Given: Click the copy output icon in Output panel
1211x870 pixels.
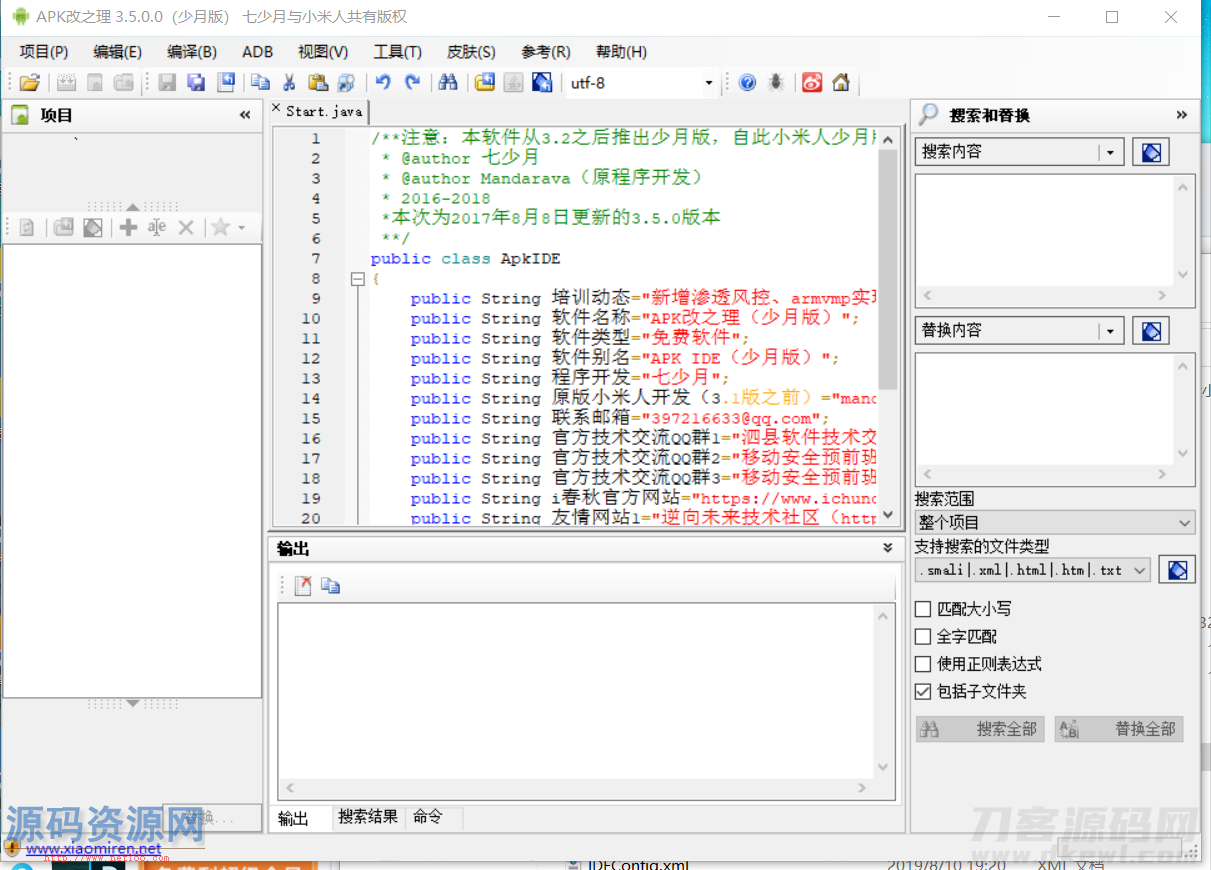Looking at the screenshot, I should coord(331,587).
